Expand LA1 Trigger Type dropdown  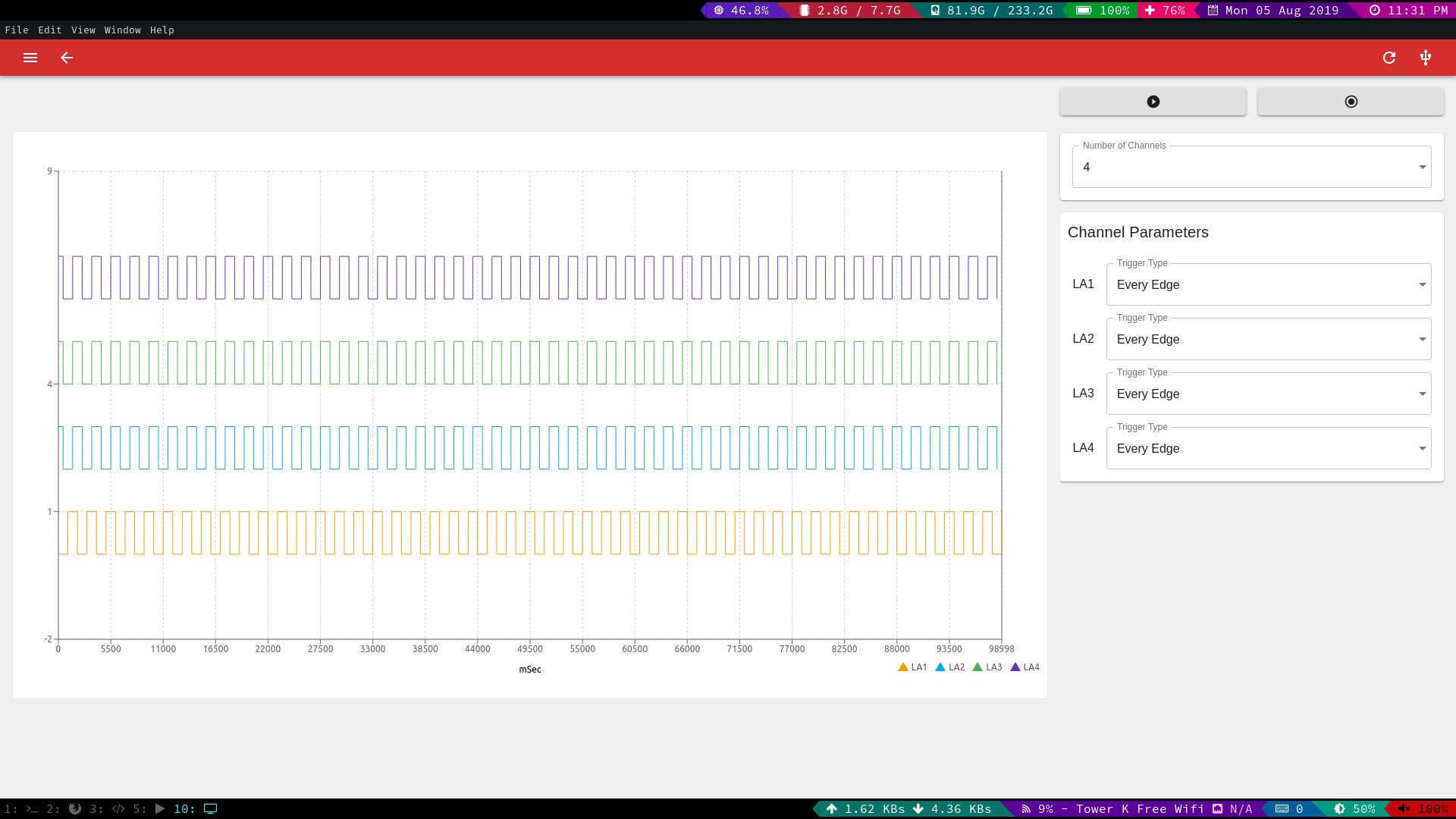pyautogui.click(x=1268, y=284)
